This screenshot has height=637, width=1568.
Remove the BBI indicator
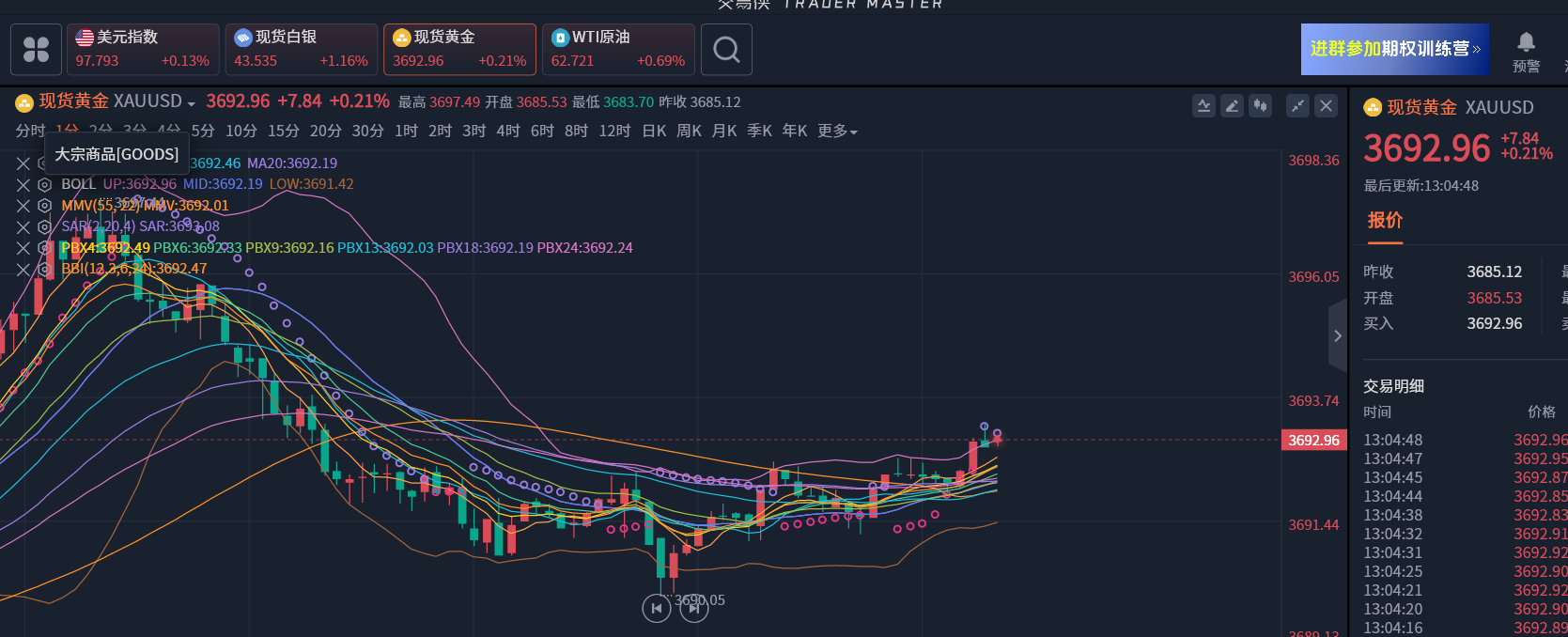tap(23, 270)
